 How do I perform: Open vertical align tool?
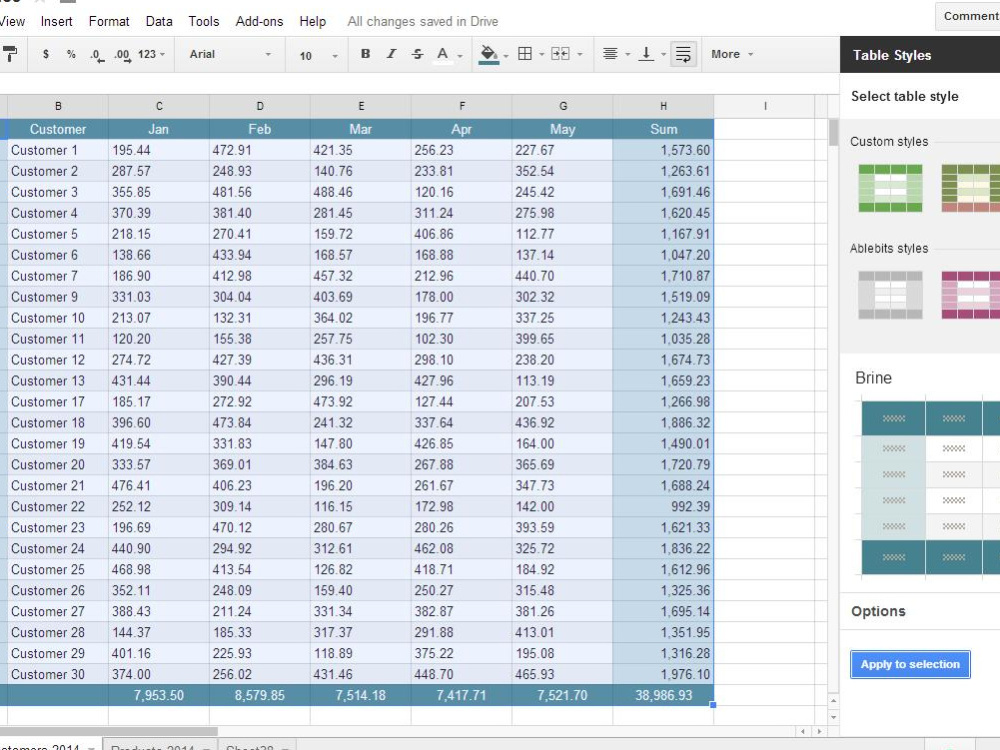(x=646, y=54)
